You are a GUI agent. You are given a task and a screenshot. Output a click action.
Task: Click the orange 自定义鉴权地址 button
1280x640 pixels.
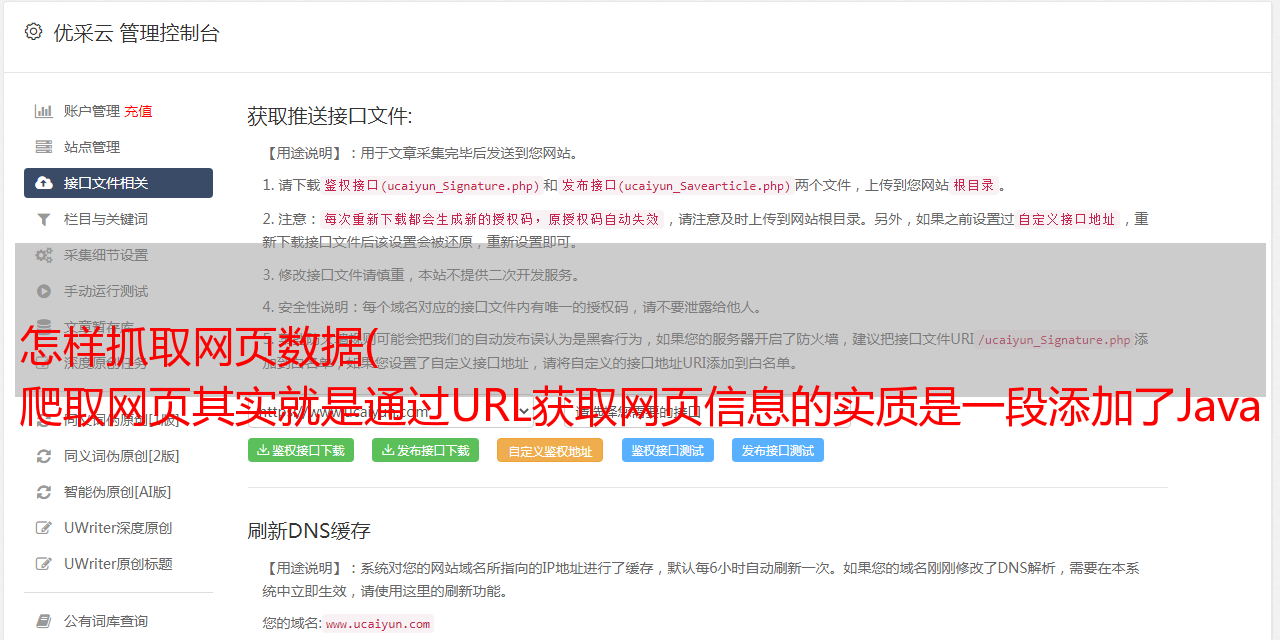(550, 450)
